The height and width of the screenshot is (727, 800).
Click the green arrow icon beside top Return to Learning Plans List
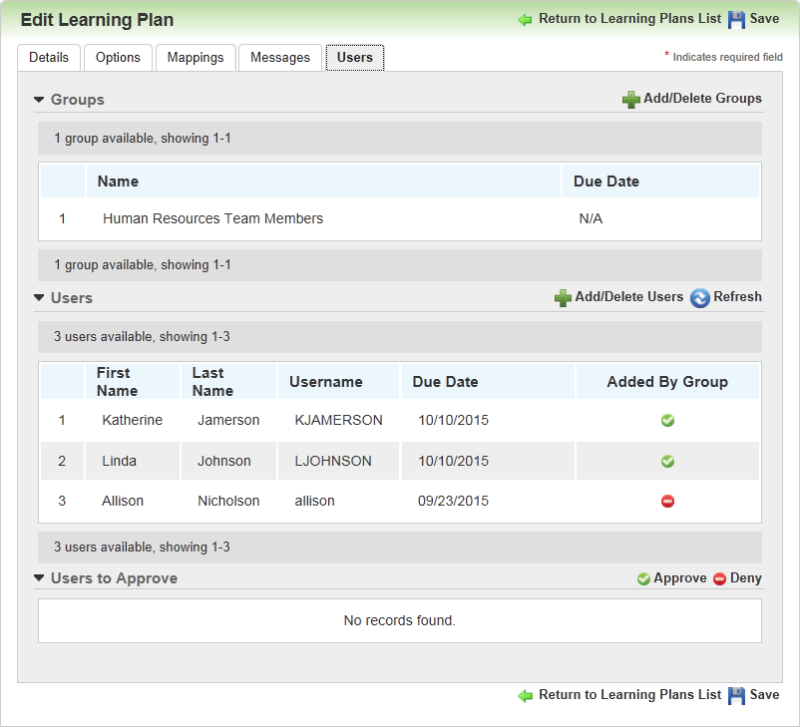(524, 20)
